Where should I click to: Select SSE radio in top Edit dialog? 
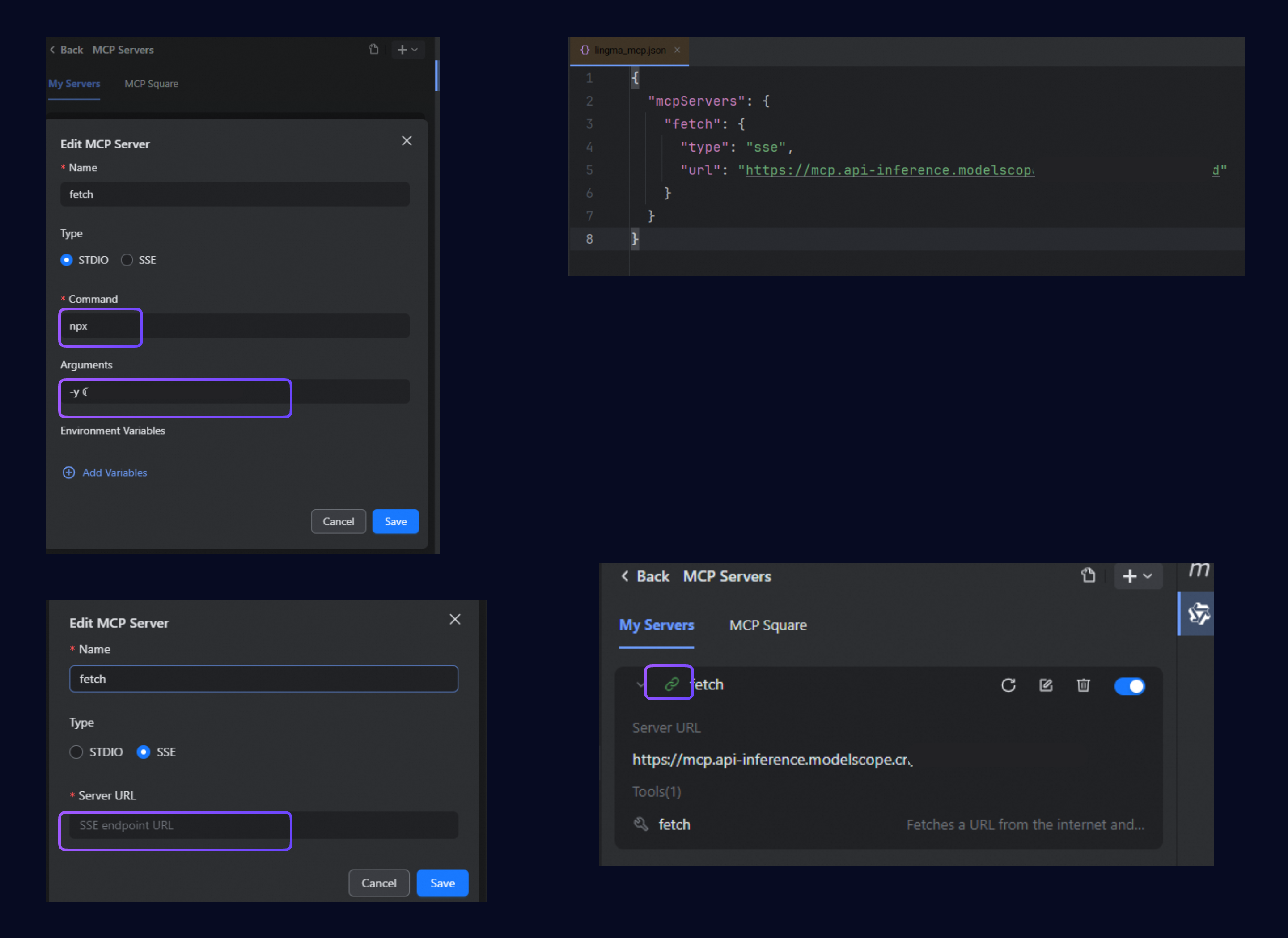(x=127, y=260)
